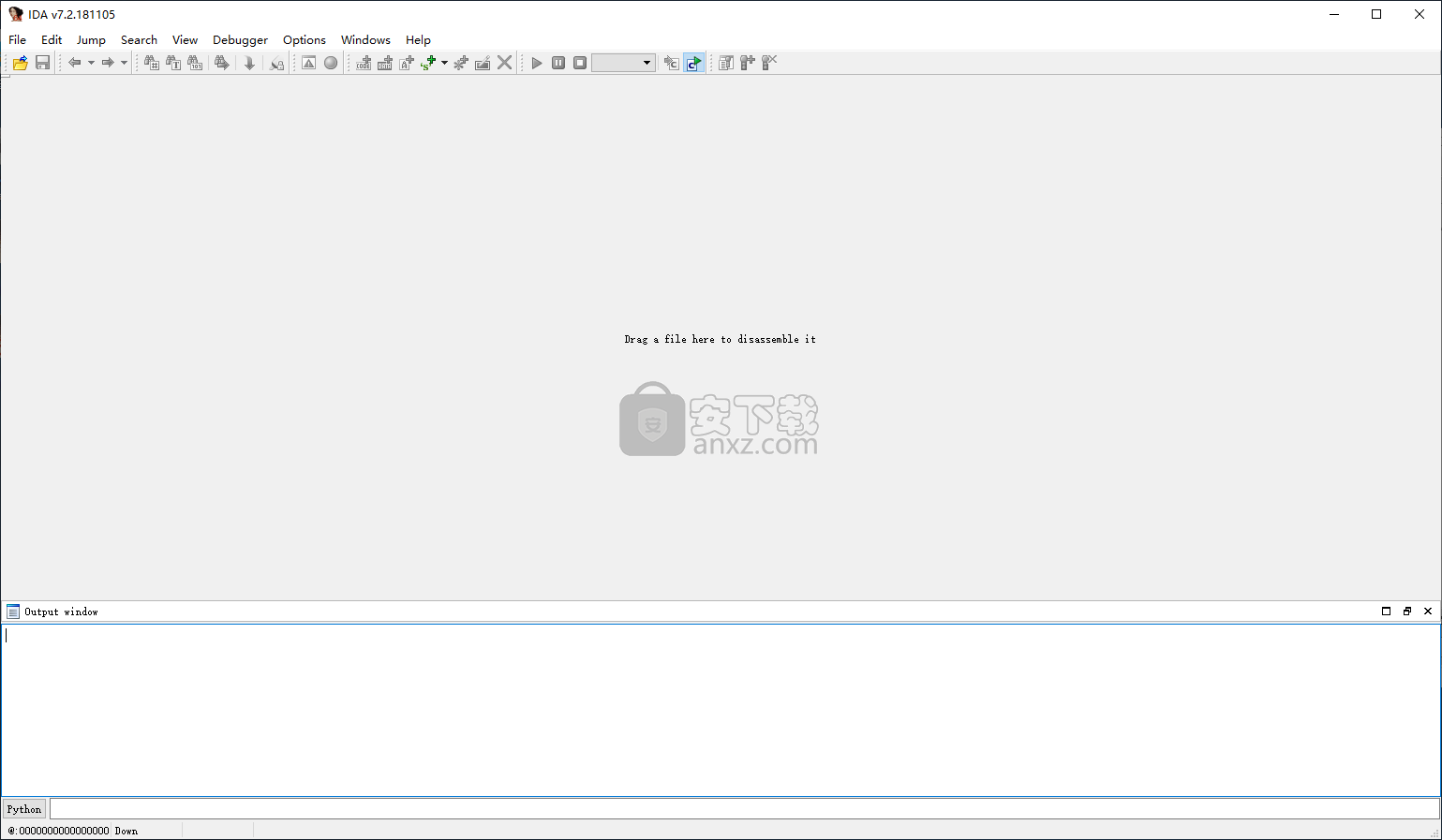Expand the Jump back history dropdown arrow
This screenshot has width=1442, height=840.
pyautogui.click(x=91, y=63)
